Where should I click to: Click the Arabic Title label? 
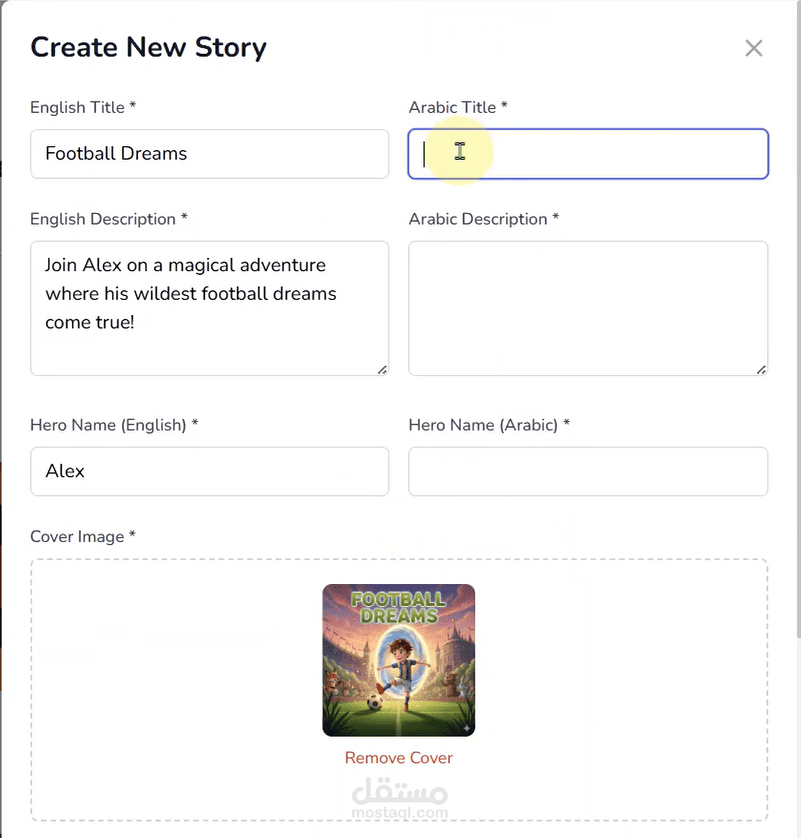[458, 107]
